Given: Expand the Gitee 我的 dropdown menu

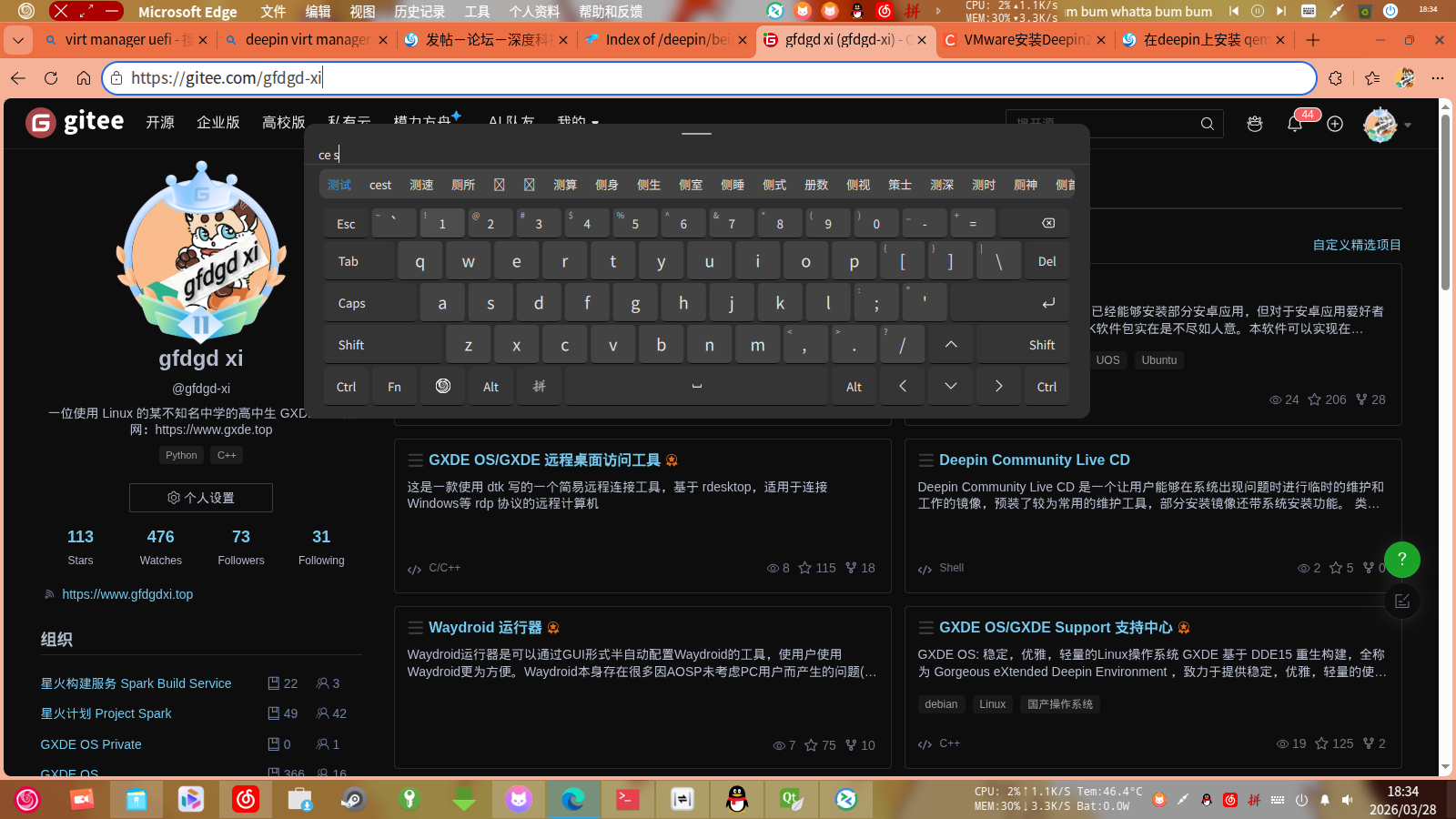Looking at the screenshot, I should point(578,122).
